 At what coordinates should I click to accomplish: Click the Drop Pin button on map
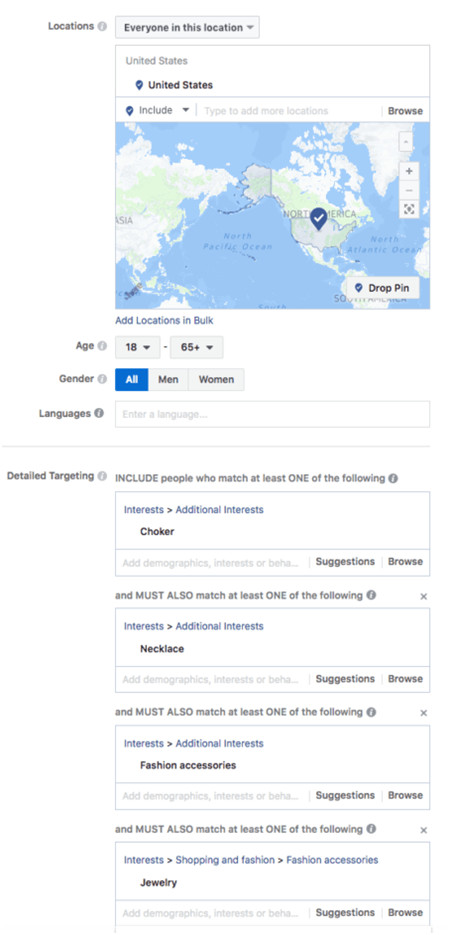(x=383, y=288)
